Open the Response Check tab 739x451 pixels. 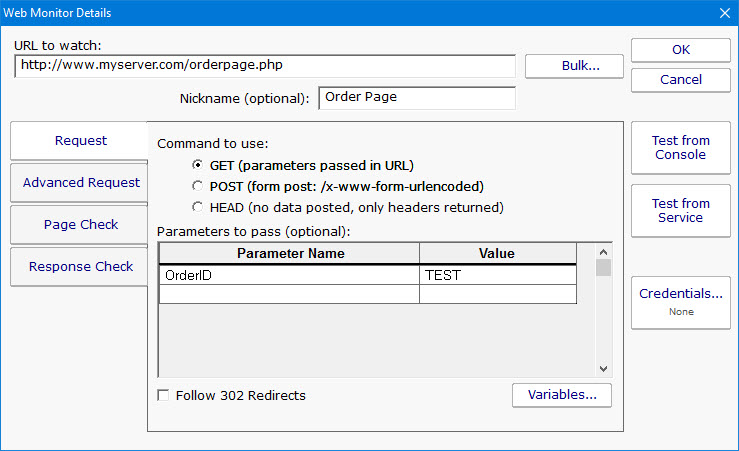coord(80,267)
